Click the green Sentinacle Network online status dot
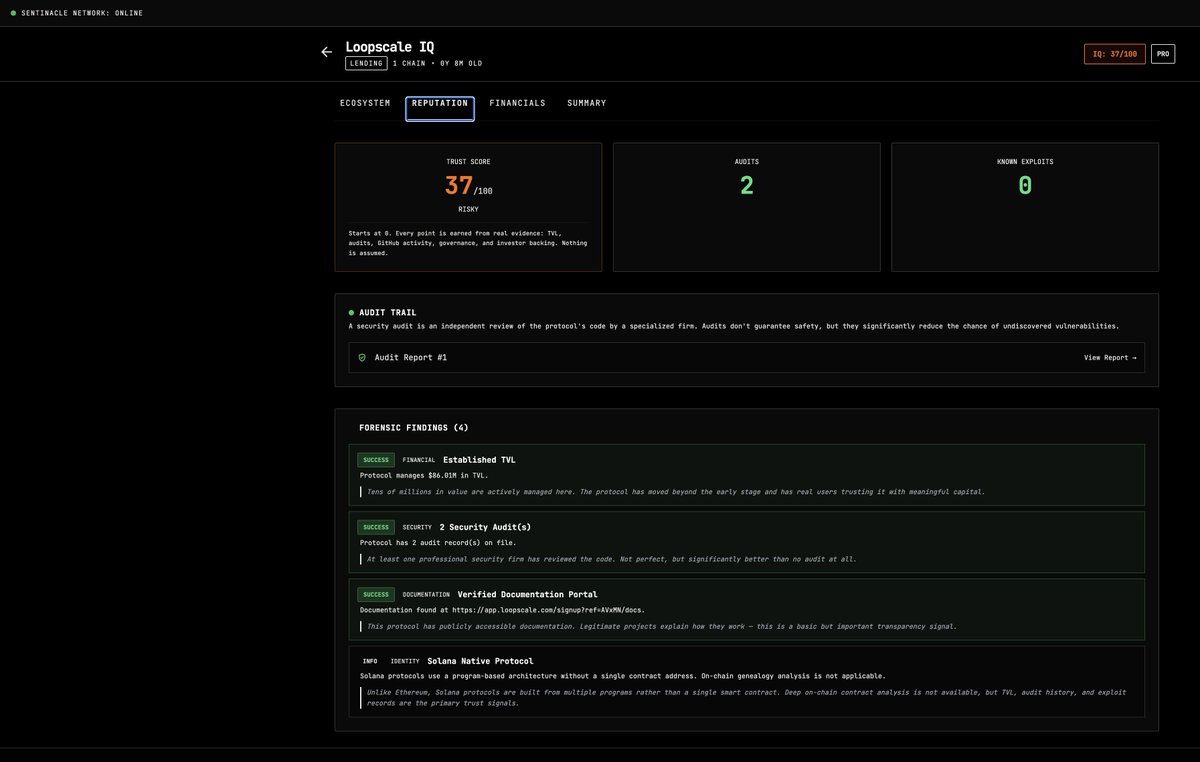The width and height of the screenshot is (1200, 762). (13, 13)
